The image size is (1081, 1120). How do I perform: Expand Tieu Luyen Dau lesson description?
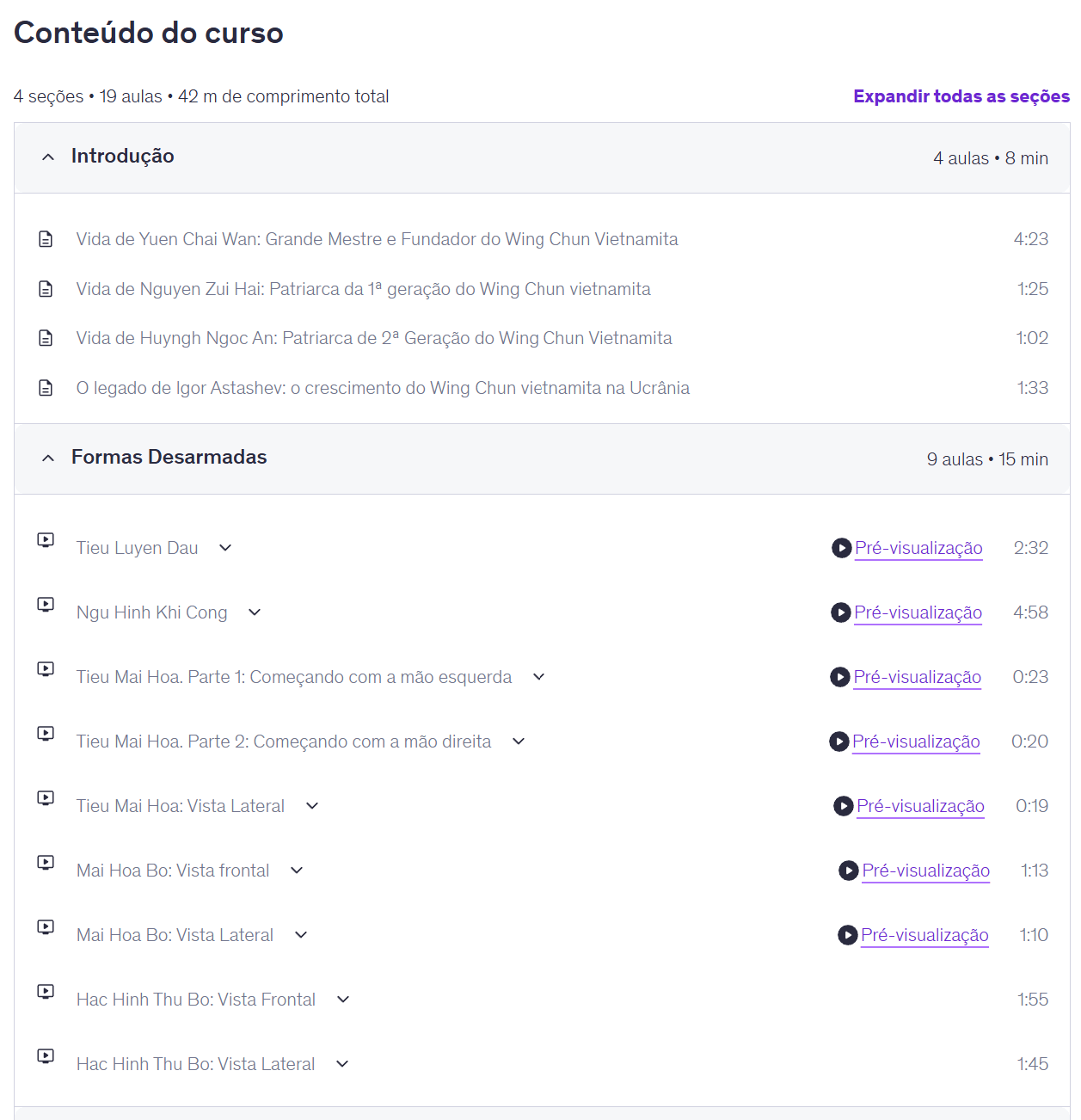coord(225,548)
